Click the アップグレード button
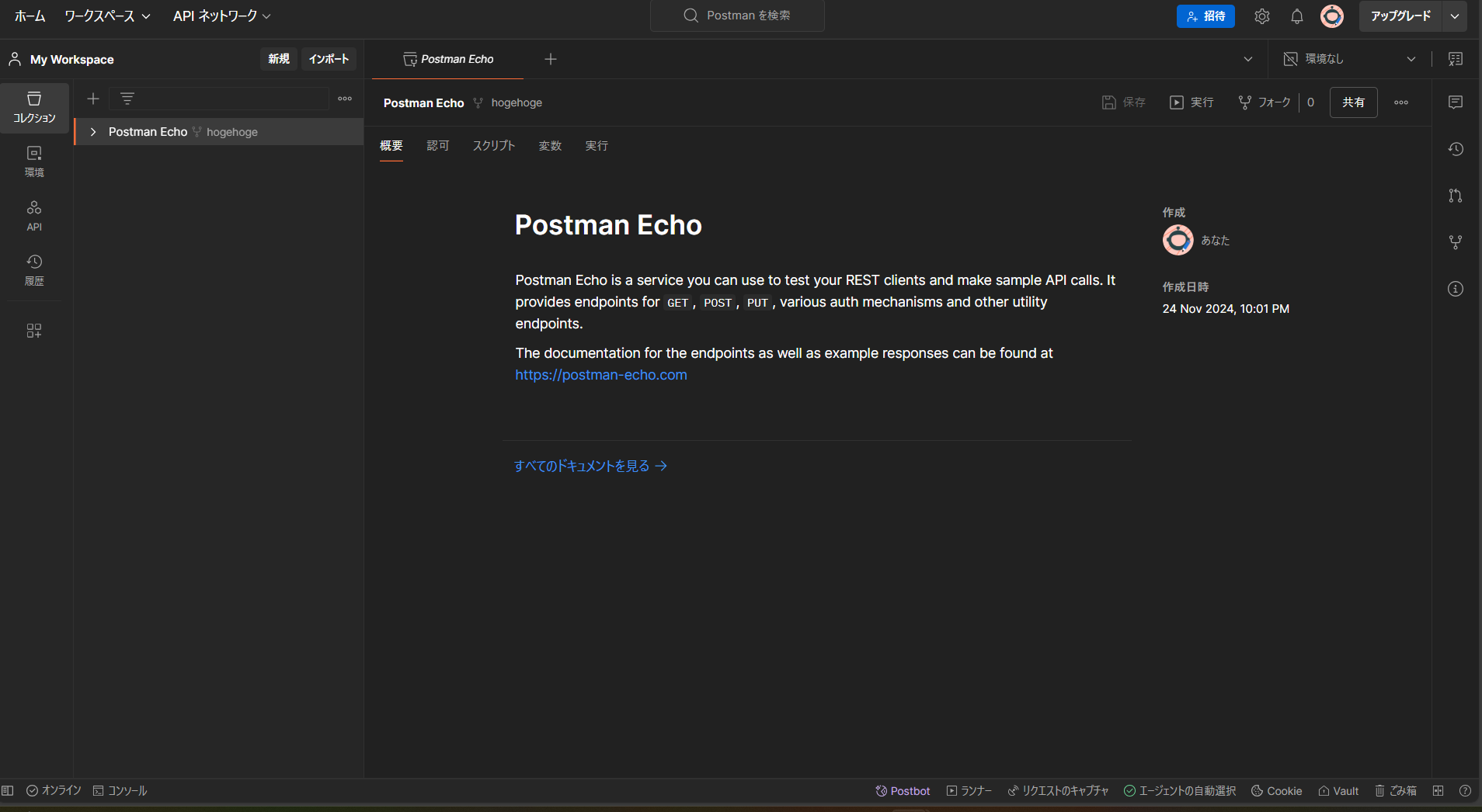This screenshot has height=812, width=1482. pyautogui.click(x=1400, y=16)
